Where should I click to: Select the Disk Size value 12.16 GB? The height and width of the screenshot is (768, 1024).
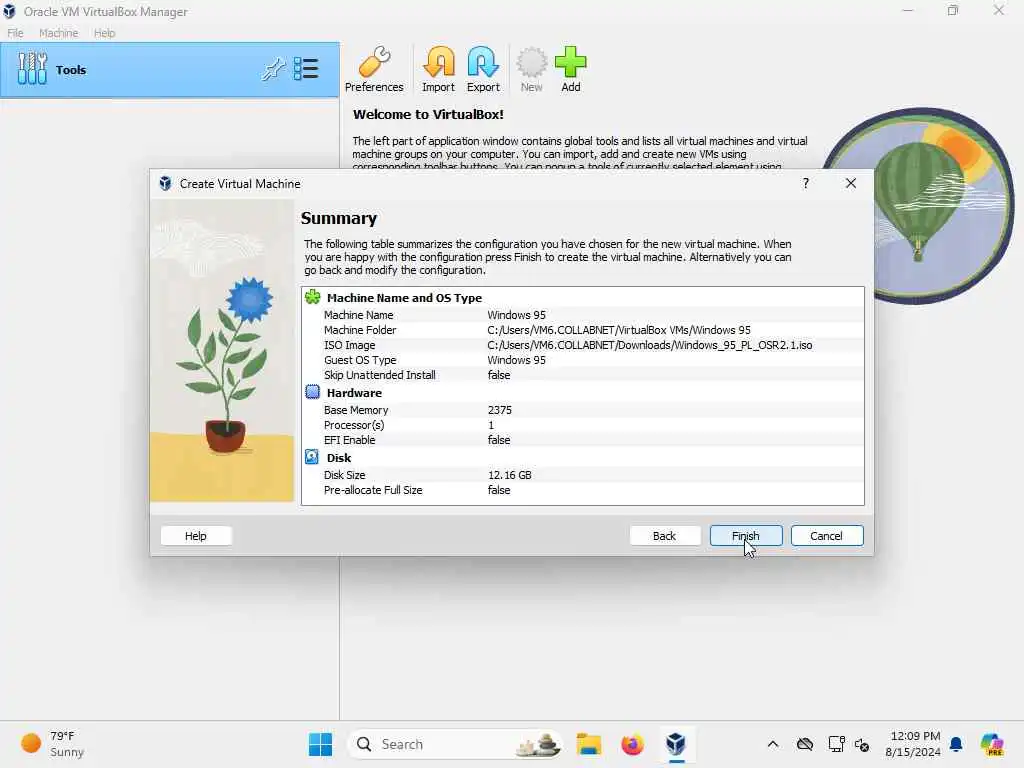click(510, 475)
